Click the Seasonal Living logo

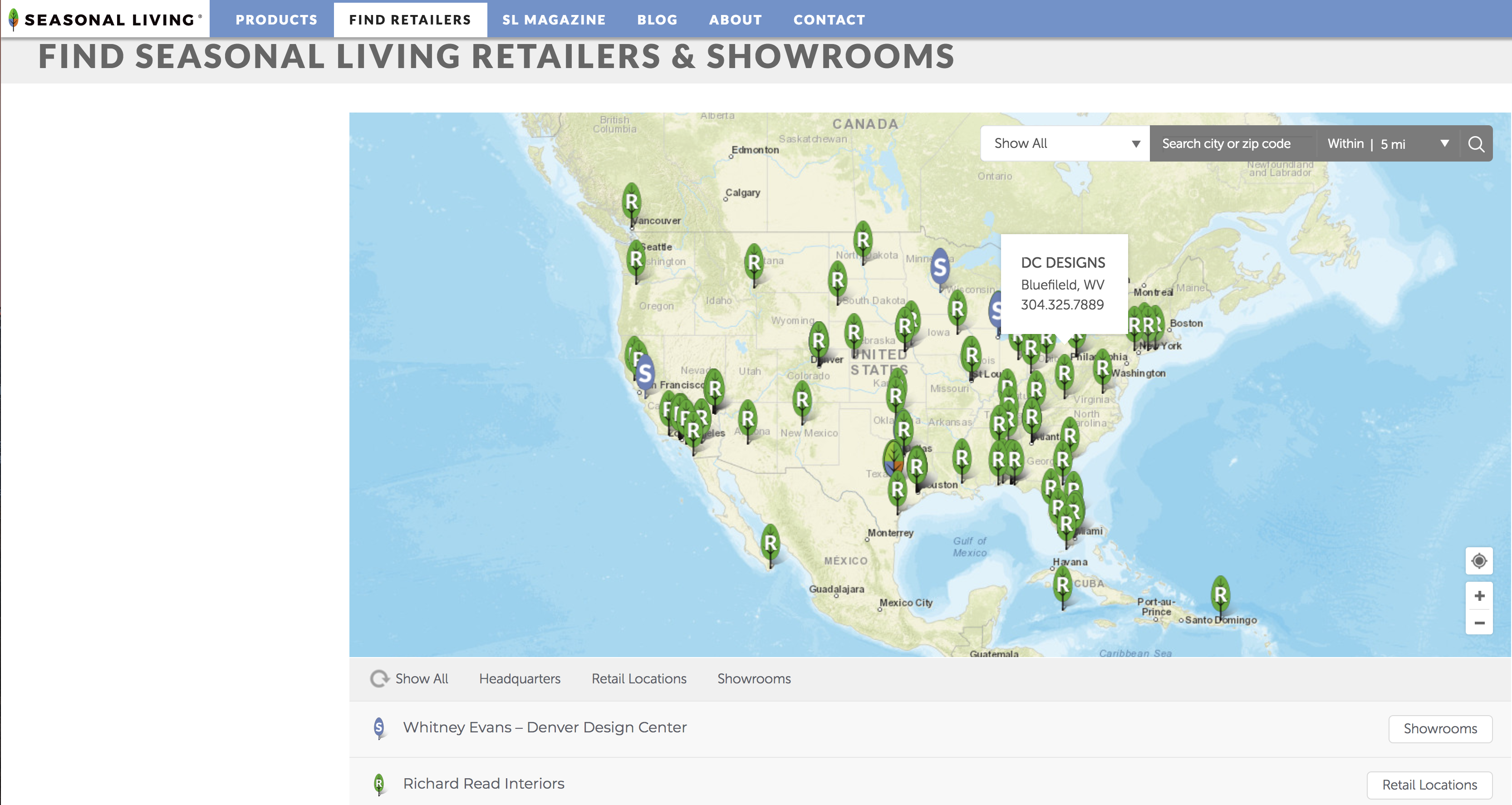[x=106, y=20]
